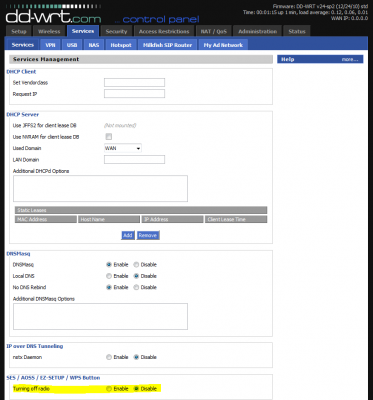Viewport: 373px width, 400px height.
Task: Click the DHCP Server section title
Action: pyautogui.click(x=23, y=114)
